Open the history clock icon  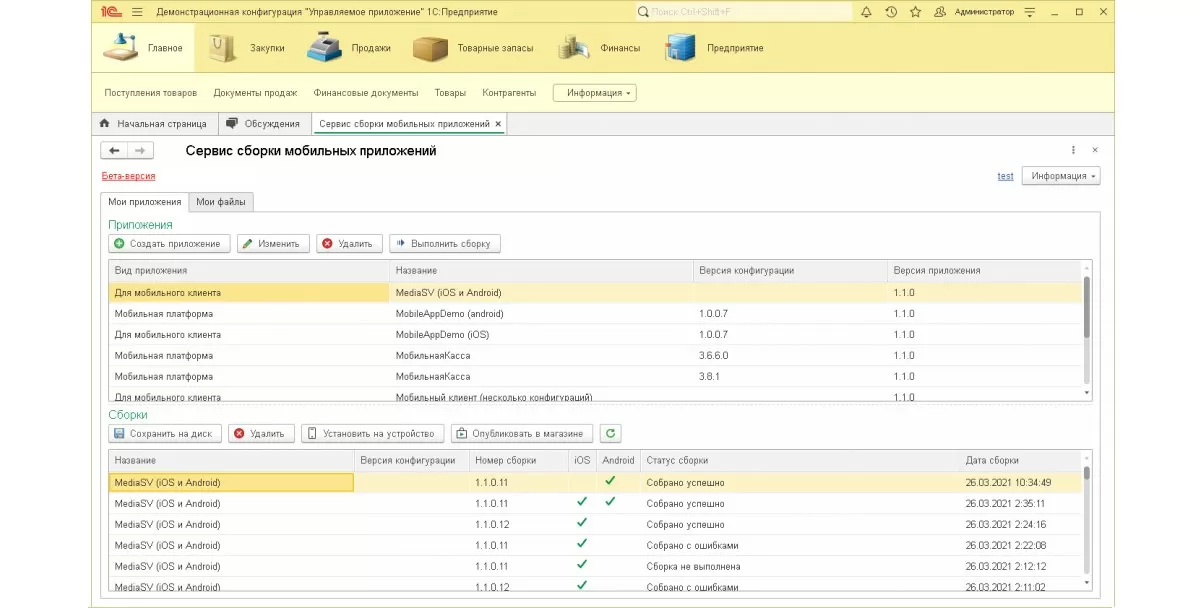pos(891,12)
